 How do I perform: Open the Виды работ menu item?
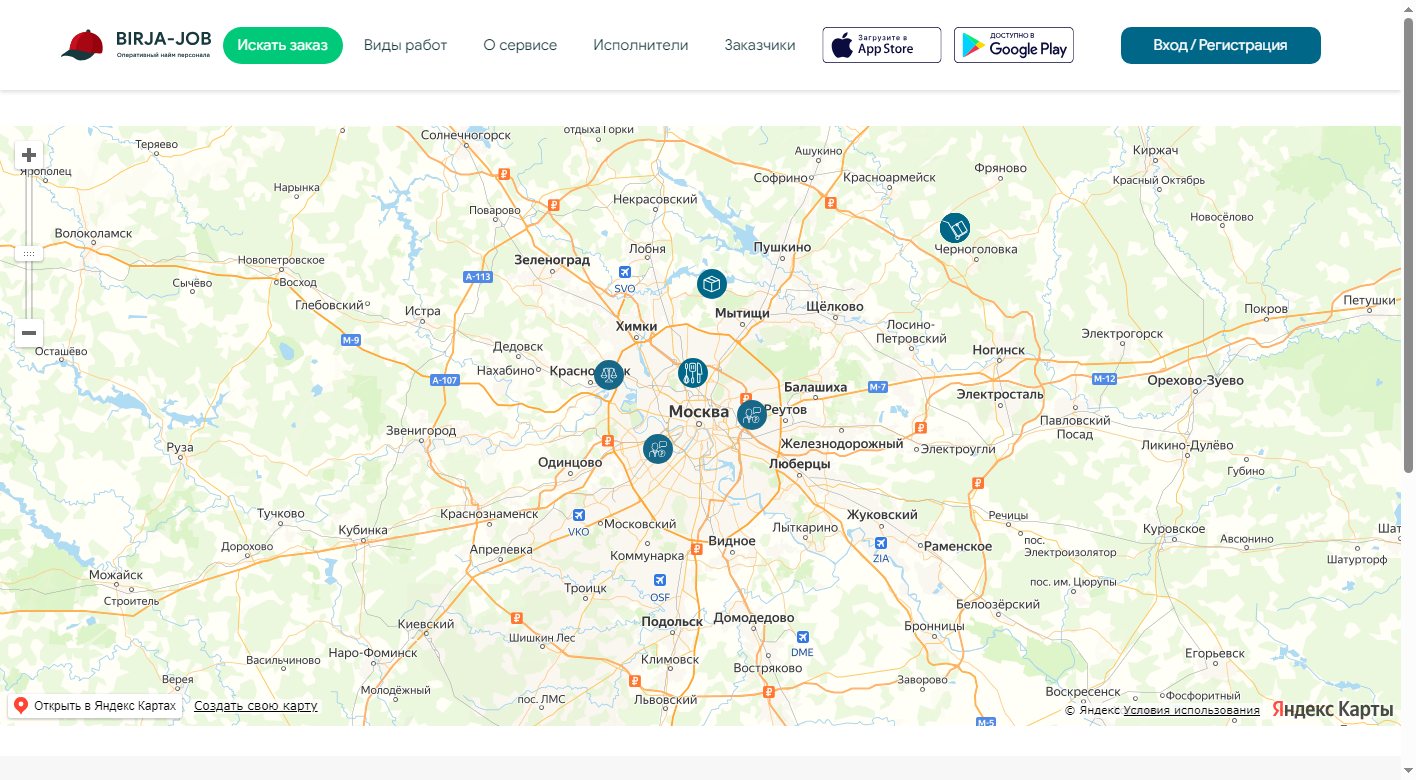coord(405,45)
